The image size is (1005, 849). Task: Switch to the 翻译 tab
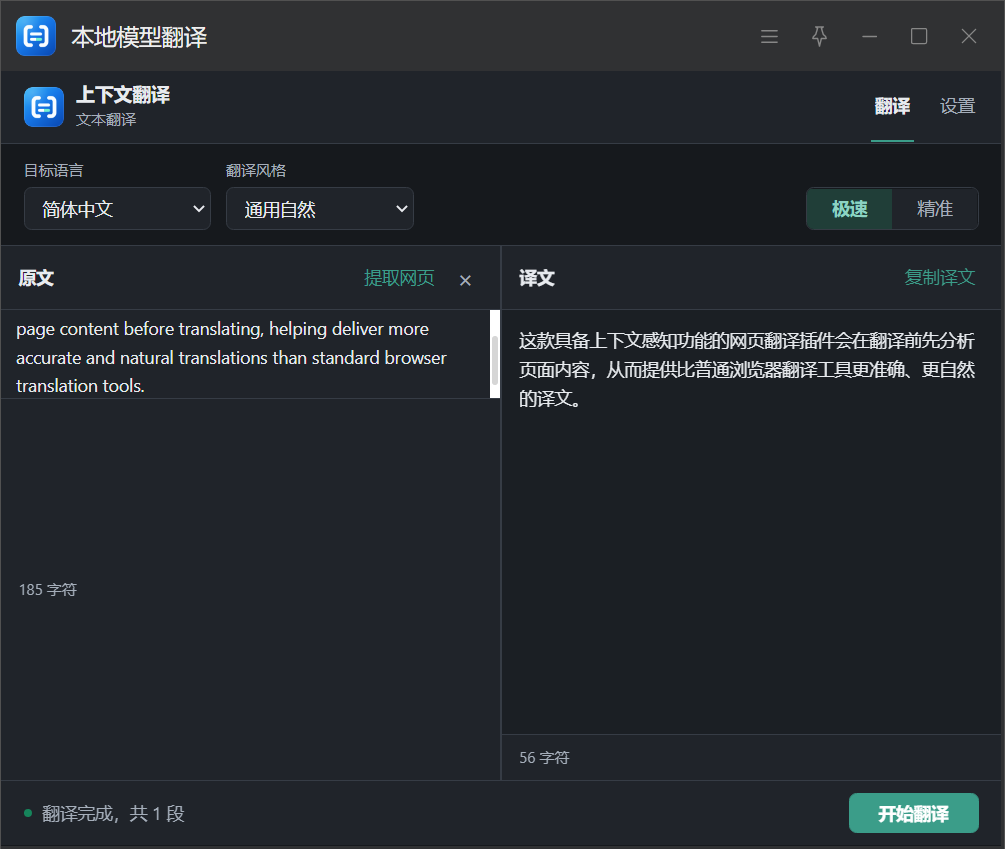[892, 106]
